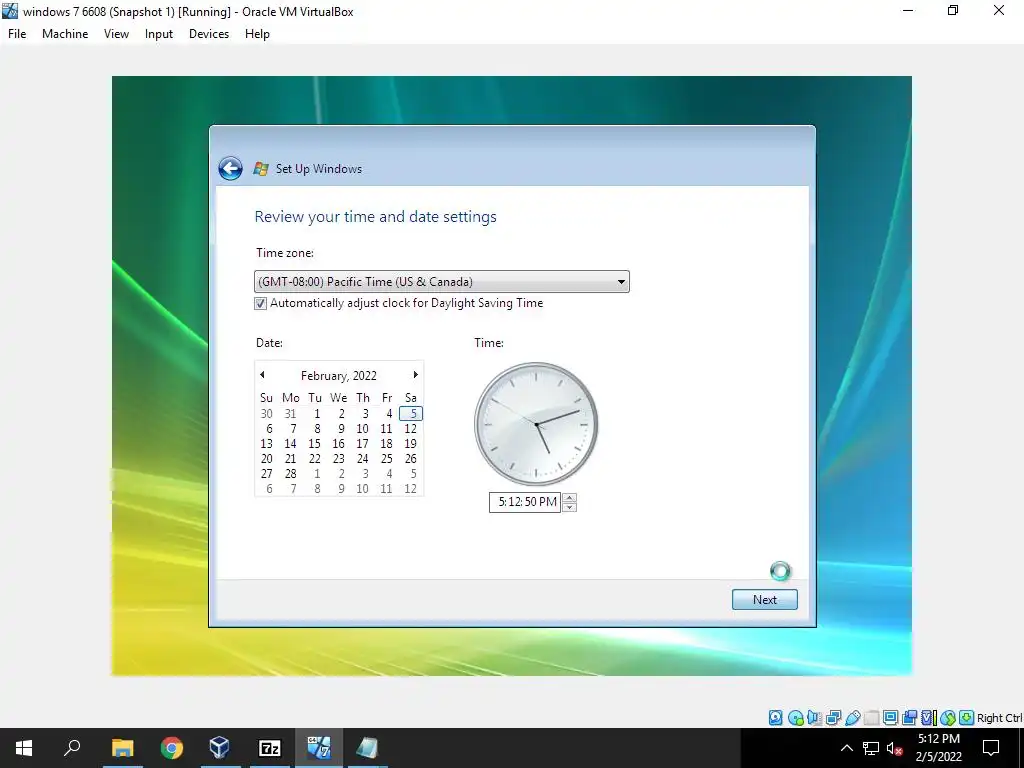
Task: Select February 20 in the calendar
Action: click(x=266, y=458)
